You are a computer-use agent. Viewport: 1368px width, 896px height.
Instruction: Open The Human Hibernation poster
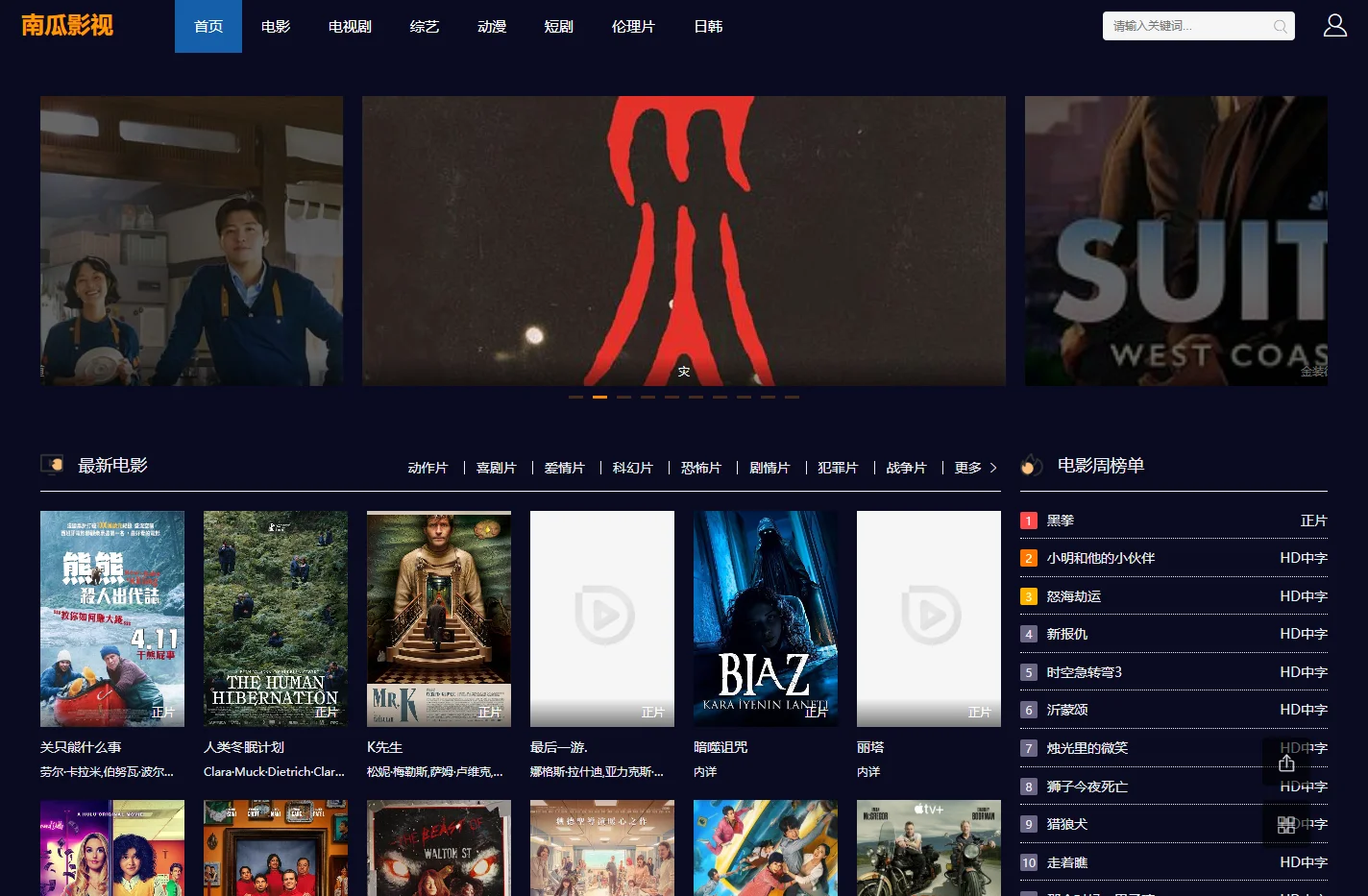pyautogui.click(x=276, y=618)
